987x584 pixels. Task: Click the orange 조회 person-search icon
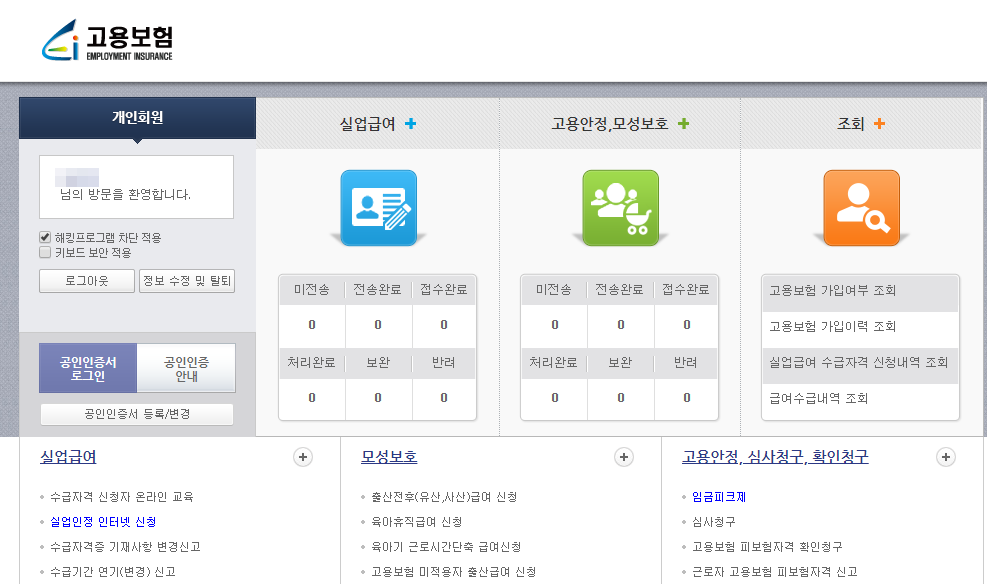tap(860, 208)
